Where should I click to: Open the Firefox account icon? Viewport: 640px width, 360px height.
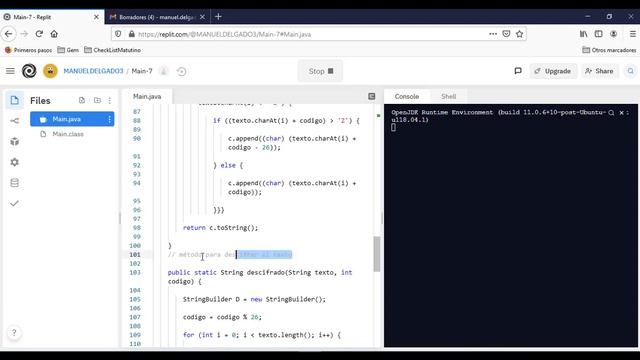(613, 34)
